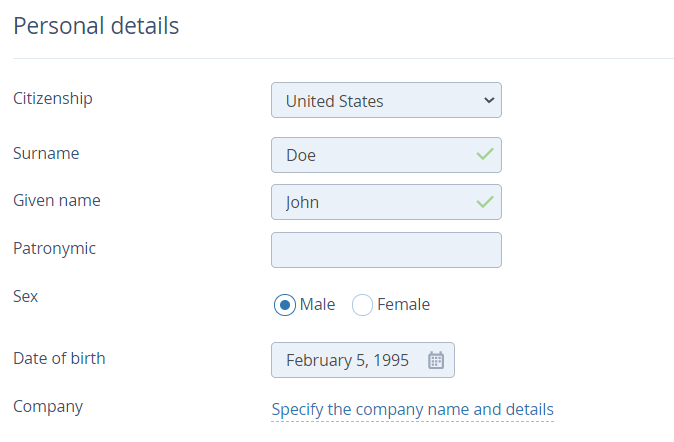Open the United States citizenship selector
This screenshot has height=442, width=674.
click(386, 100)
